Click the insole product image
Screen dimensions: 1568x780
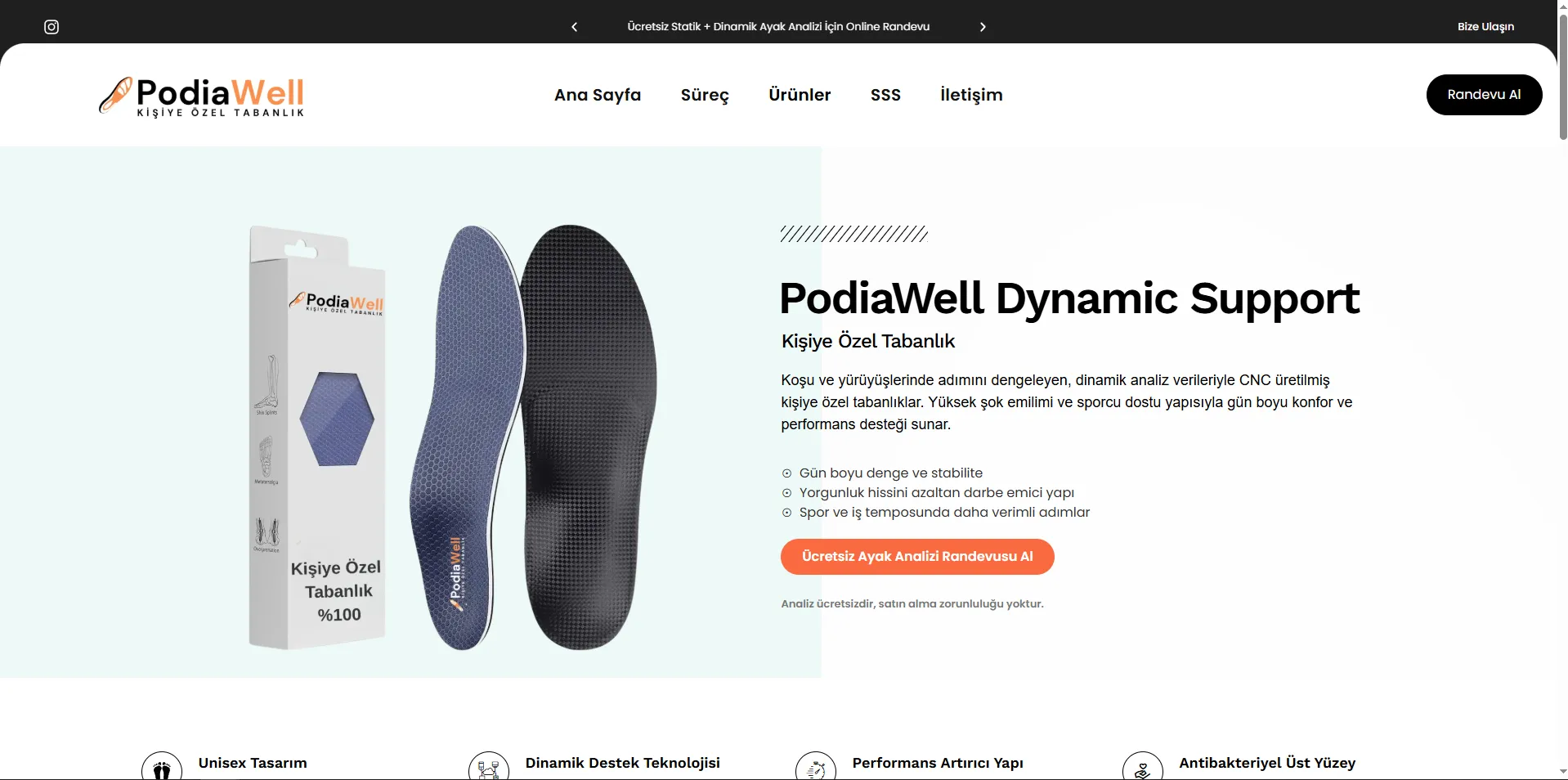(533, 437)
